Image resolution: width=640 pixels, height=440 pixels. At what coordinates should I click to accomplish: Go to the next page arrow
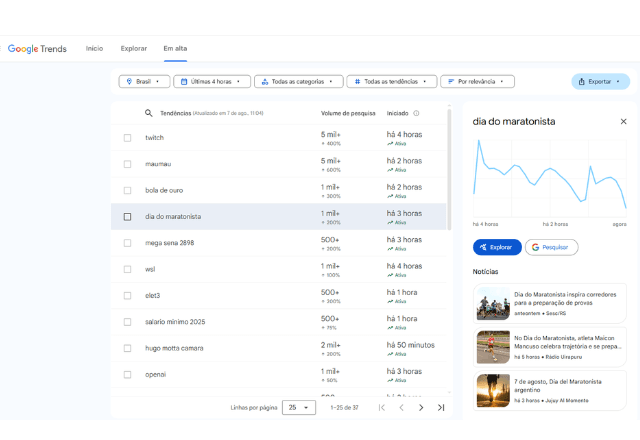pos(421,407)
